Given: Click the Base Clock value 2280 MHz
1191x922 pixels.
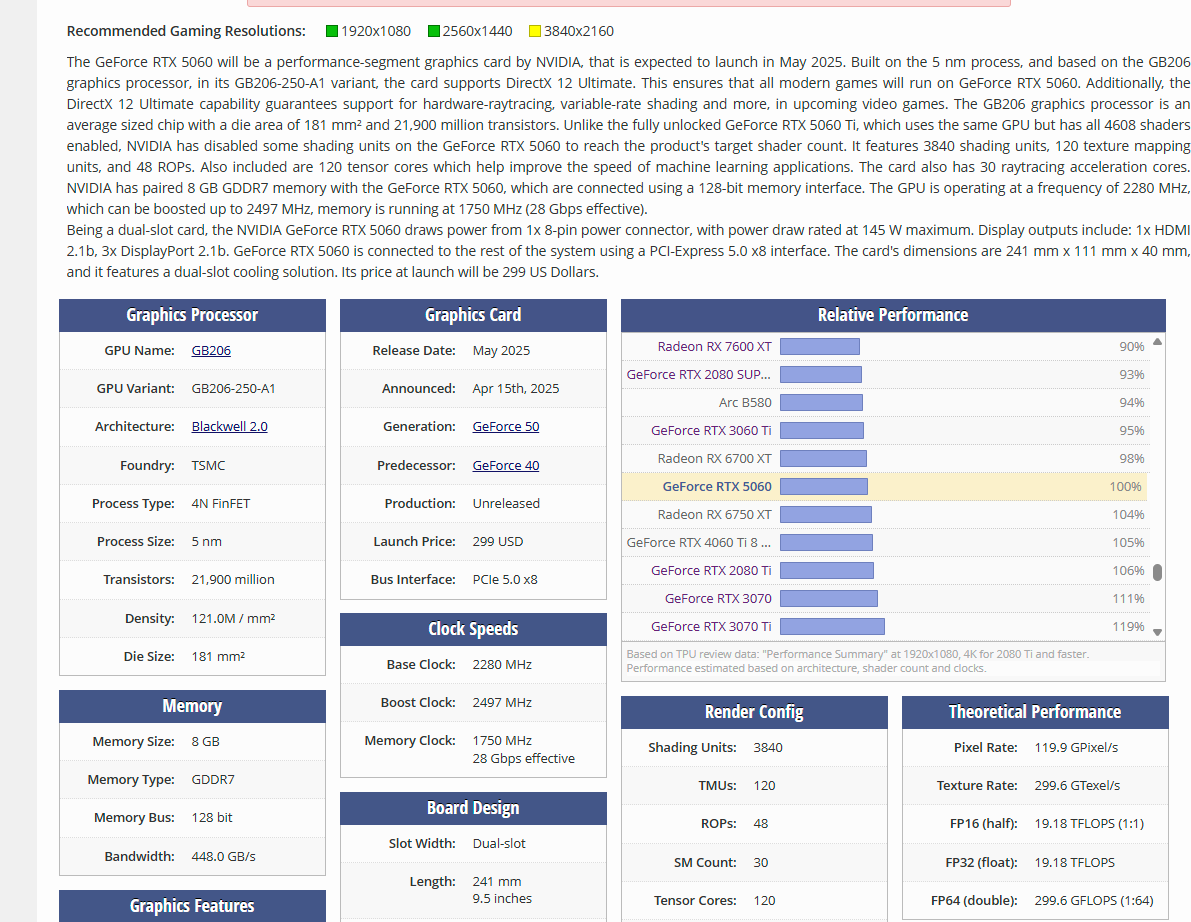Looking at the screenshot, I should pyautogui.click(x=502, y=664).
